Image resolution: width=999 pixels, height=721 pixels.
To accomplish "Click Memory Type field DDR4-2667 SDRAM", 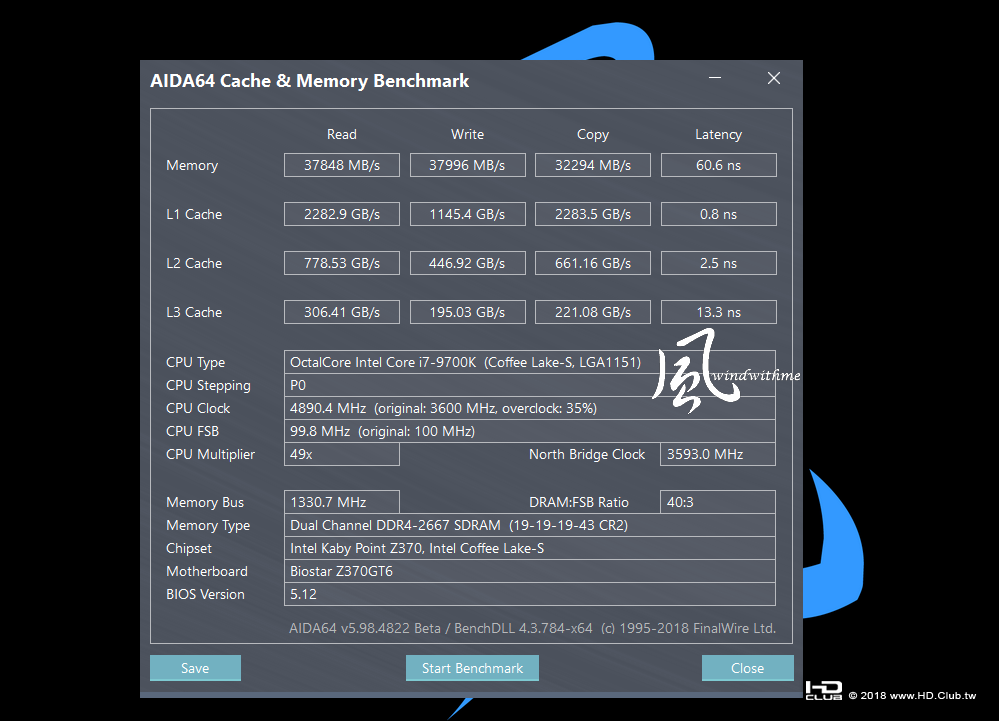I will 529,525.
